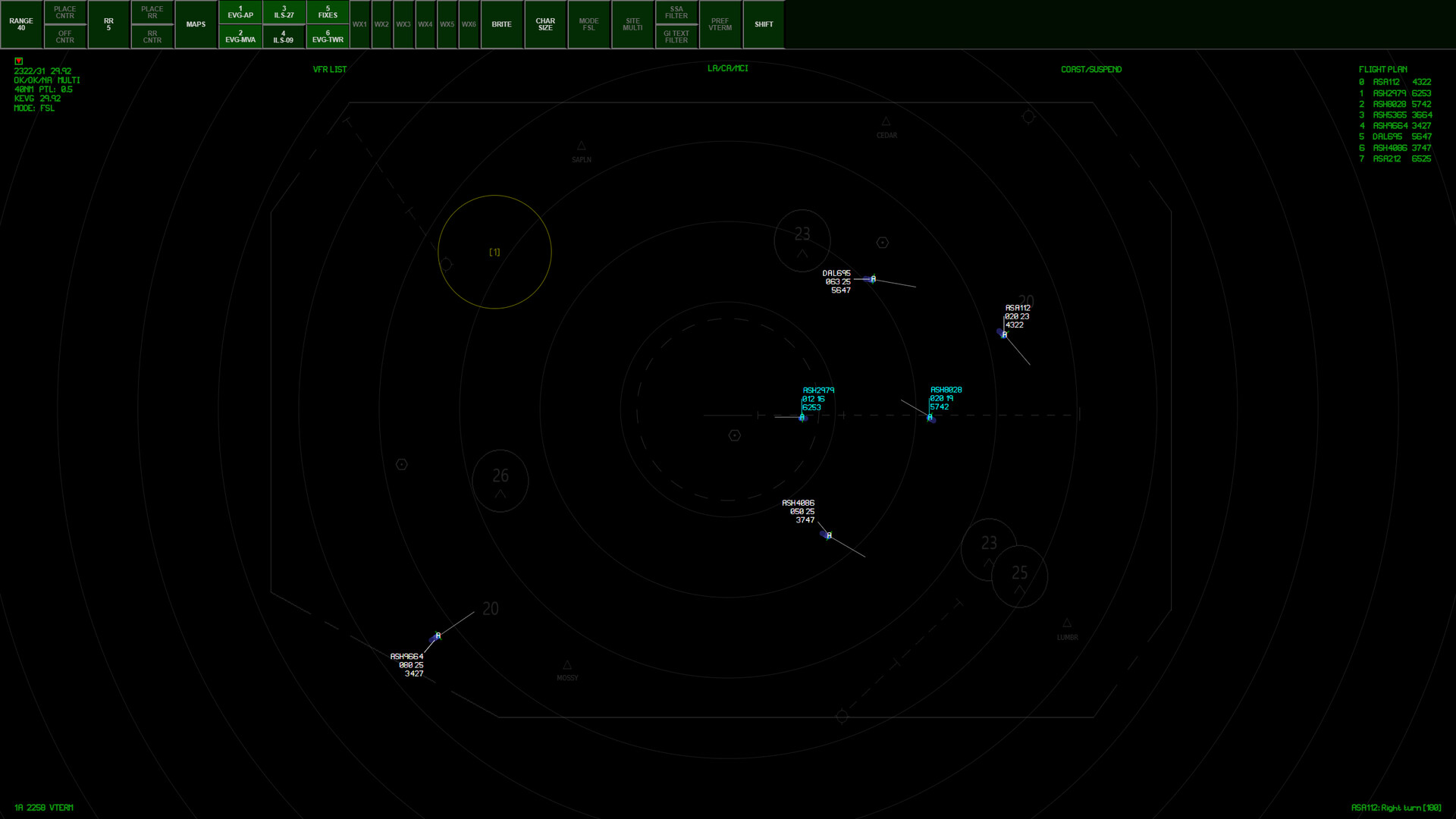Select MODE FSL
This screenshot has width=1456, height=819.
589,24
